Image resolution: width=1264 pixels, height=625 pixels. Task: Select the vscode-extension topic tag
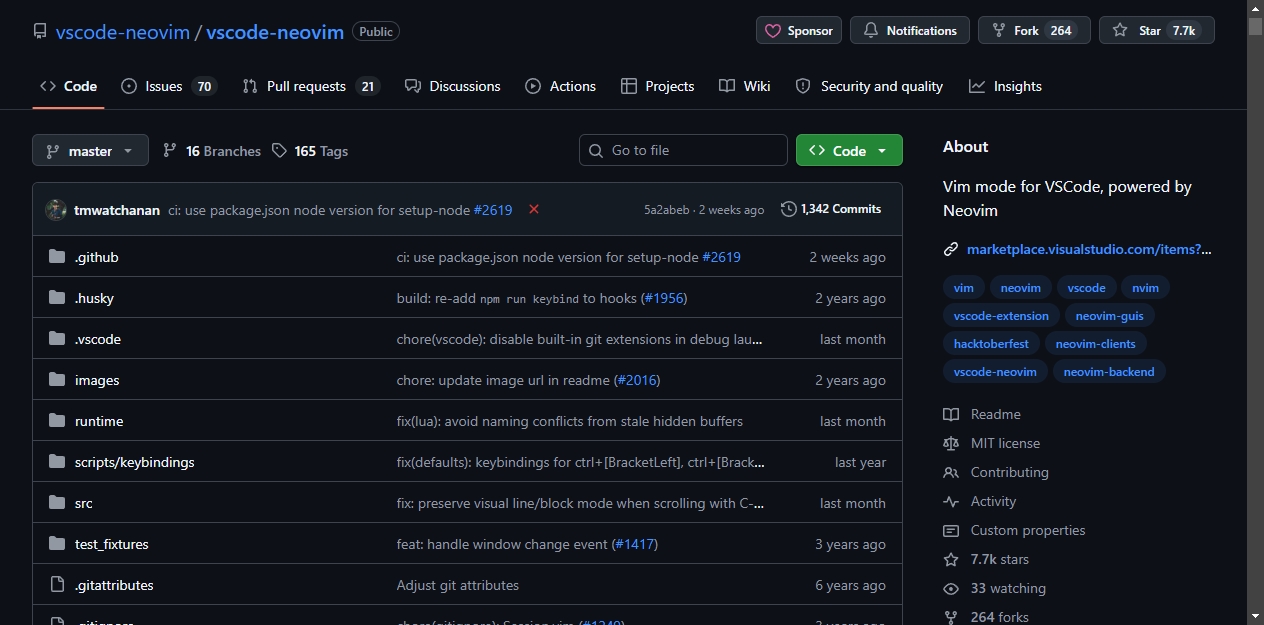[1001, 316]
